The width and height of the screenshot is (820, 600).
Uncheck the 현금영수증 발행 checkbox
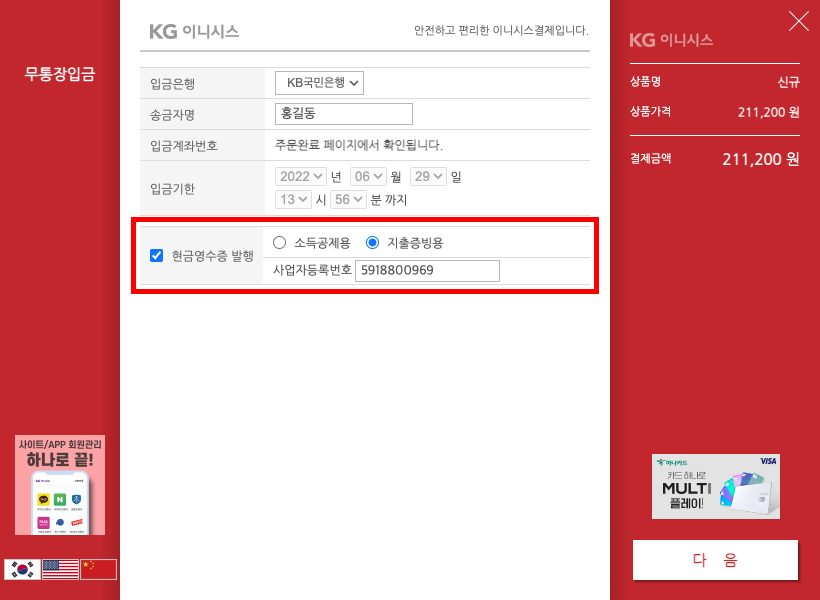click(156, 255)
